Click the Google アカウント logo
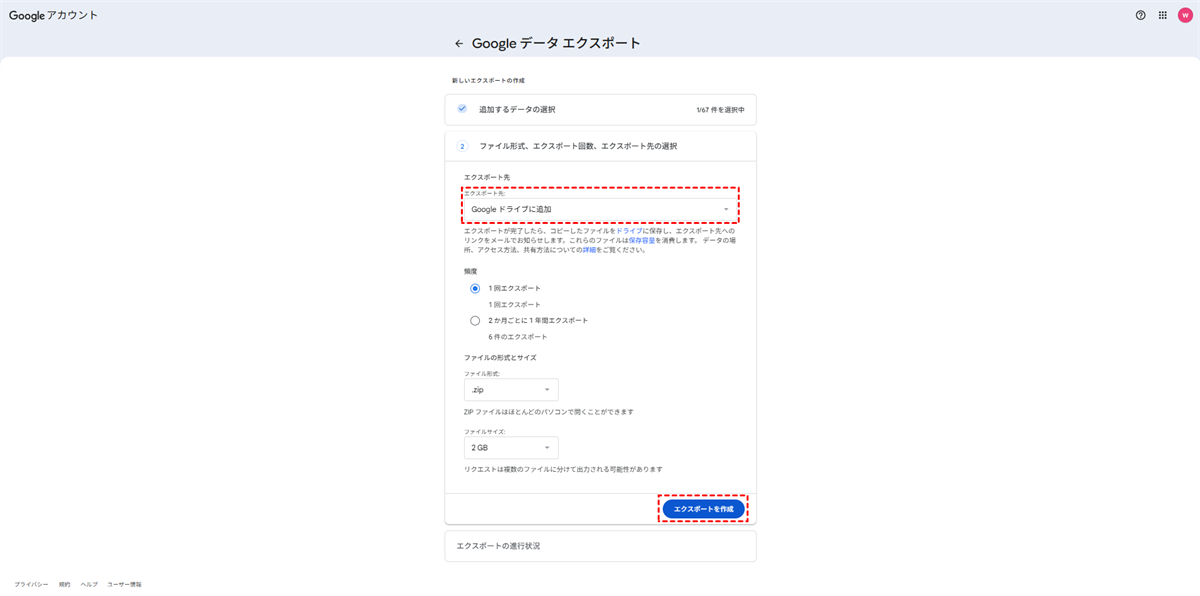Image resolution: width=1200 pixels, height=596 pixels. [54, 15]
